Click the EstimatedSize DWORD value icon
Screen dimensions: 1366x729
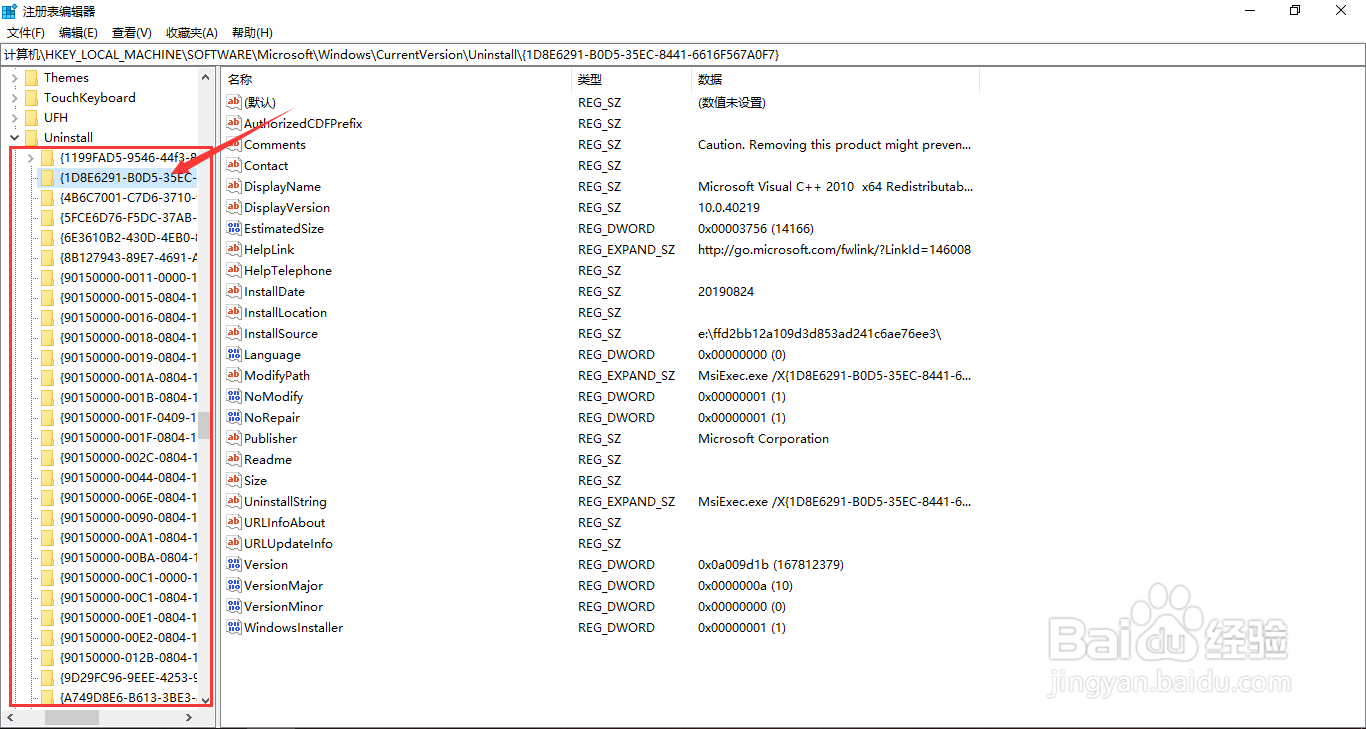(235, 228)
